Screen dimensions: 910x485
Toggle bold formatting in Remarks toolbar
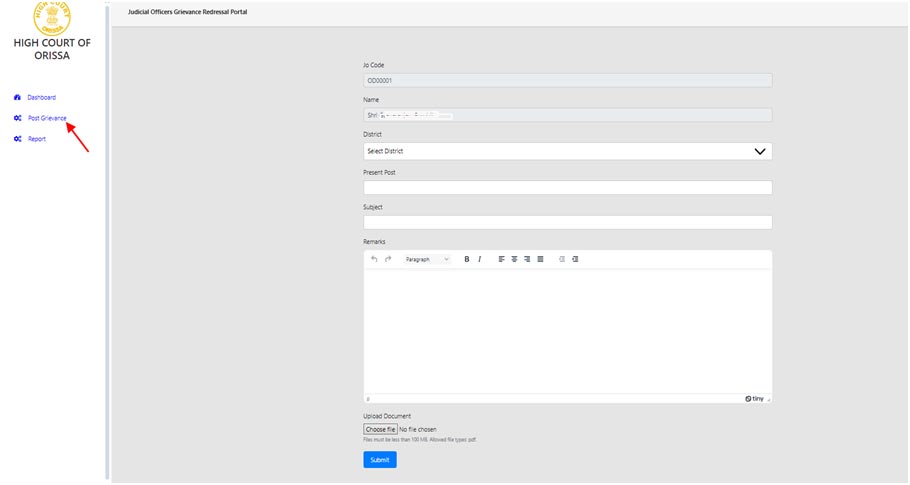467,259
